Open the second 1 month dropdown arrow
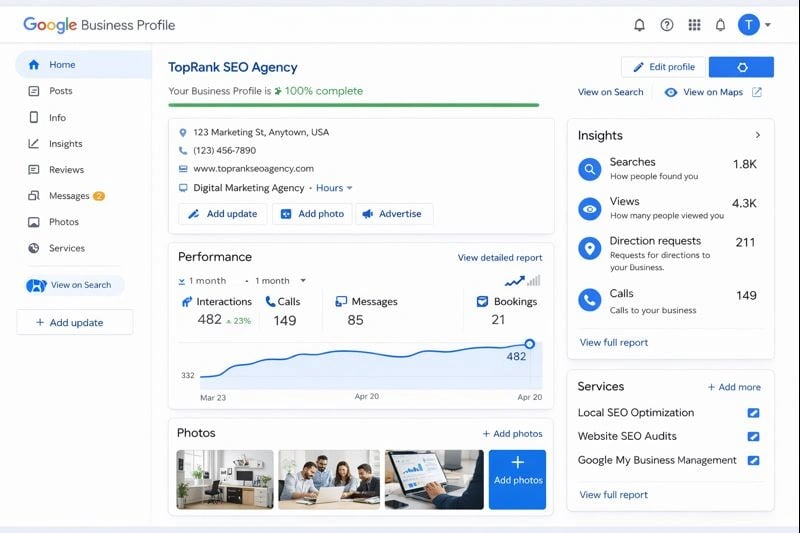 tap(303, 281)
